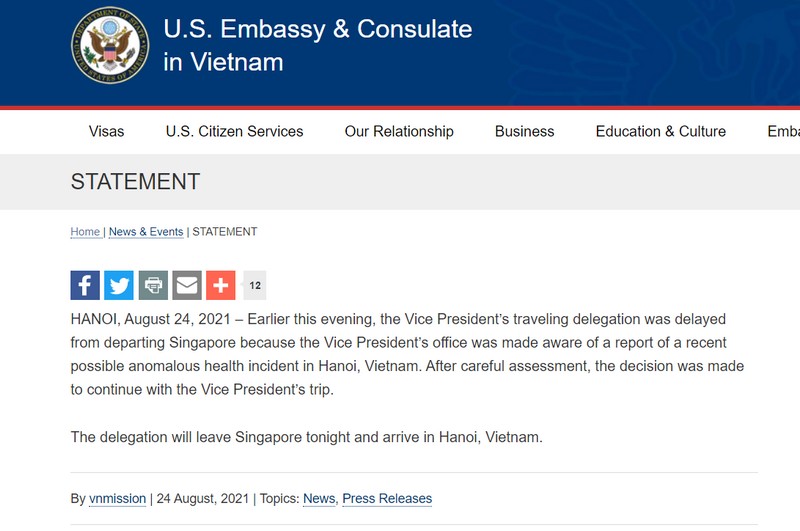800x531 pixels.
Task: Click the U.S. Embassy & Consulate in Vietnam title
Action: (x=318, y=45)
